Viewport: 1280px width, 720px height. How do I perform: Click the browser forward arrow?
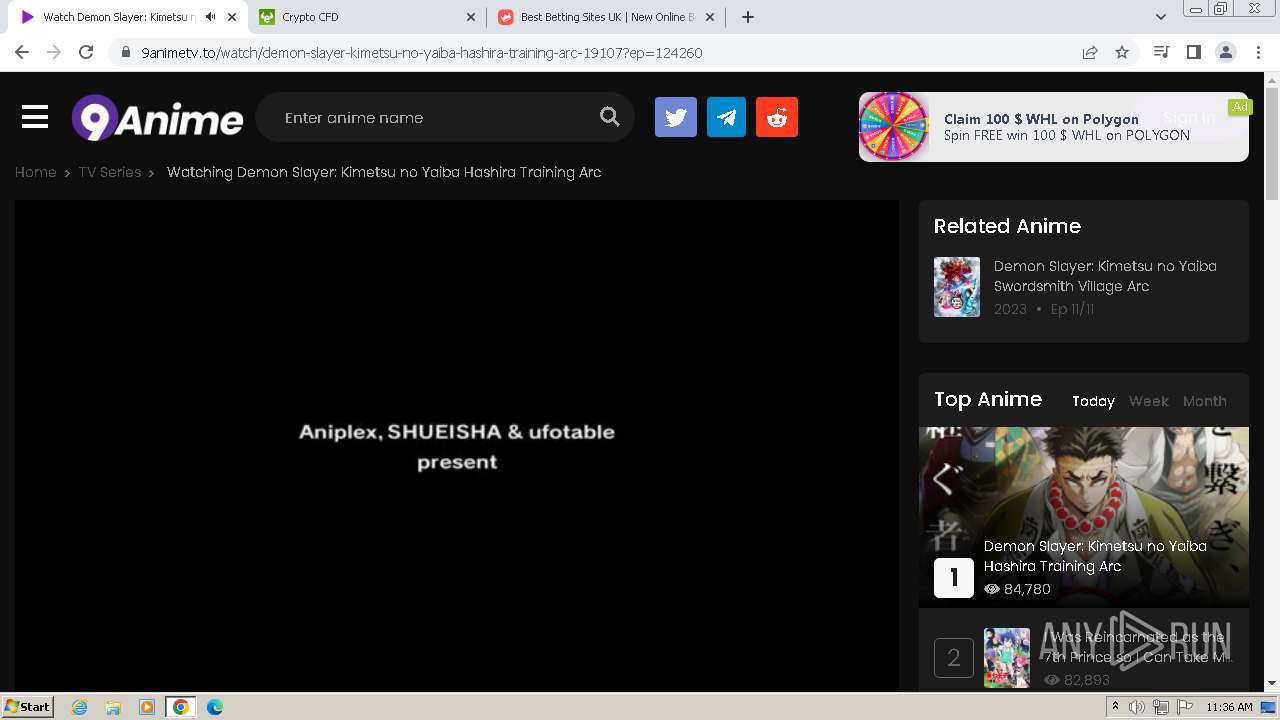pyautogui.click(x=54, y=52)
